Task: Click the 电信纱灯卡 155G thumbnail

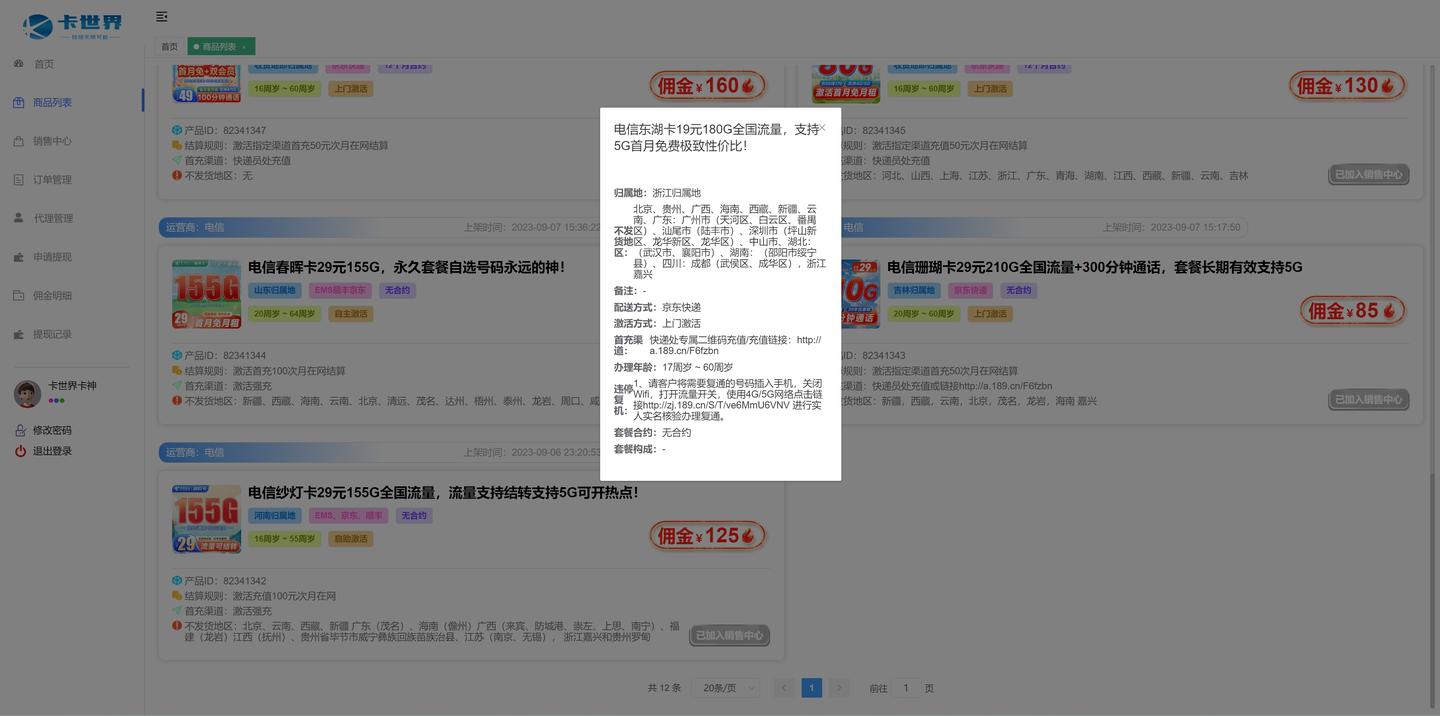Action: (206, 519)
